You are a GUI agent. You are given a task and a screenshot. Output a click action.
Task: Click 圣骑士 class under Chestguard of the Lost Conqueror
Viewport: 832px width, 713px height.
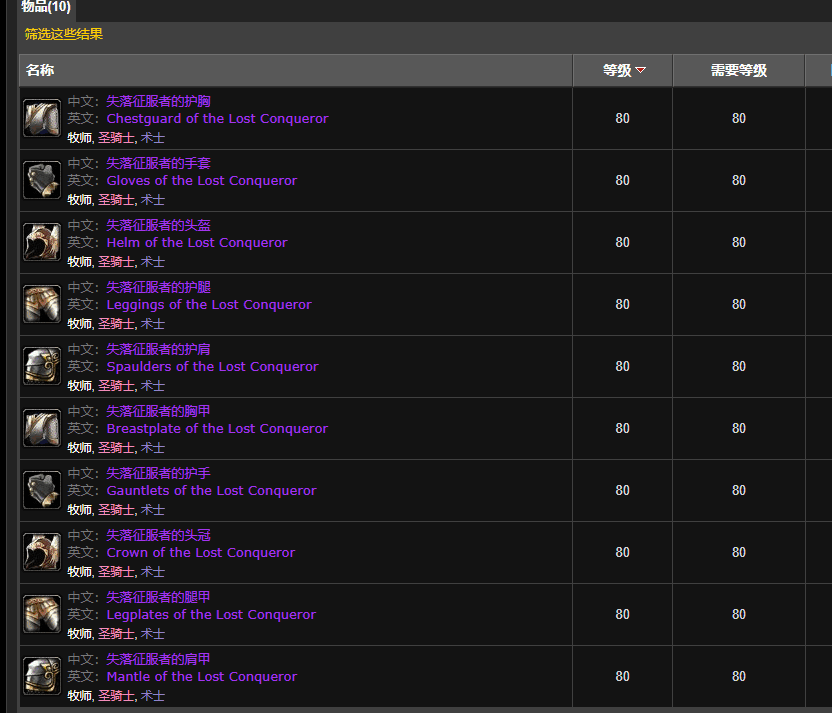click(x=116, y=138)
